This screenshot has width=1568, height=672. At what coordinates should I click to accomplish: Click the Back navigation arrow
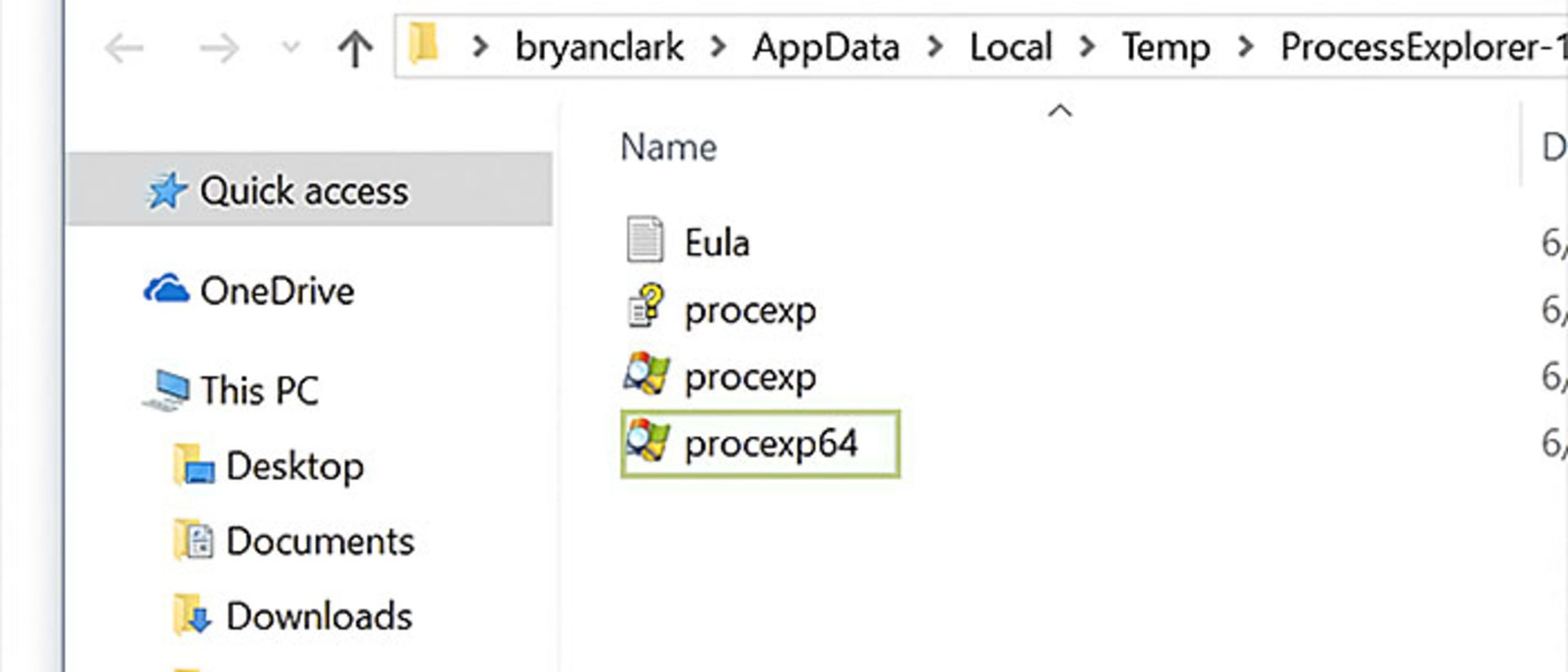tap(125, 49)
